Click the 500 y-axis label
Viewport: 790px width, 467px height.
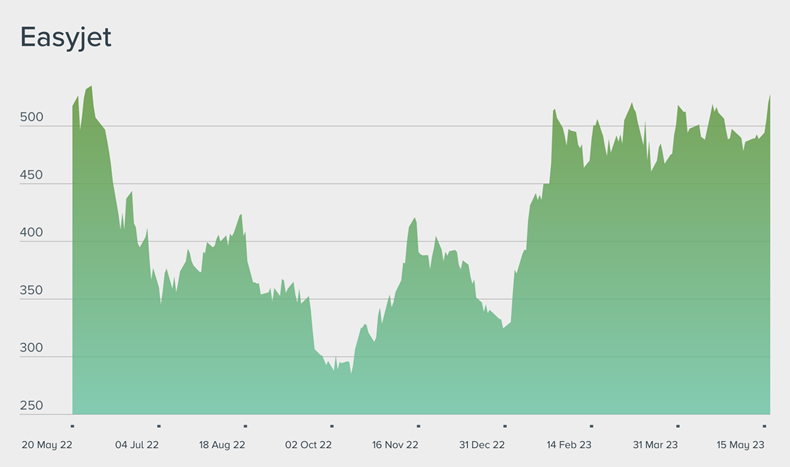[x=32, y=117]
